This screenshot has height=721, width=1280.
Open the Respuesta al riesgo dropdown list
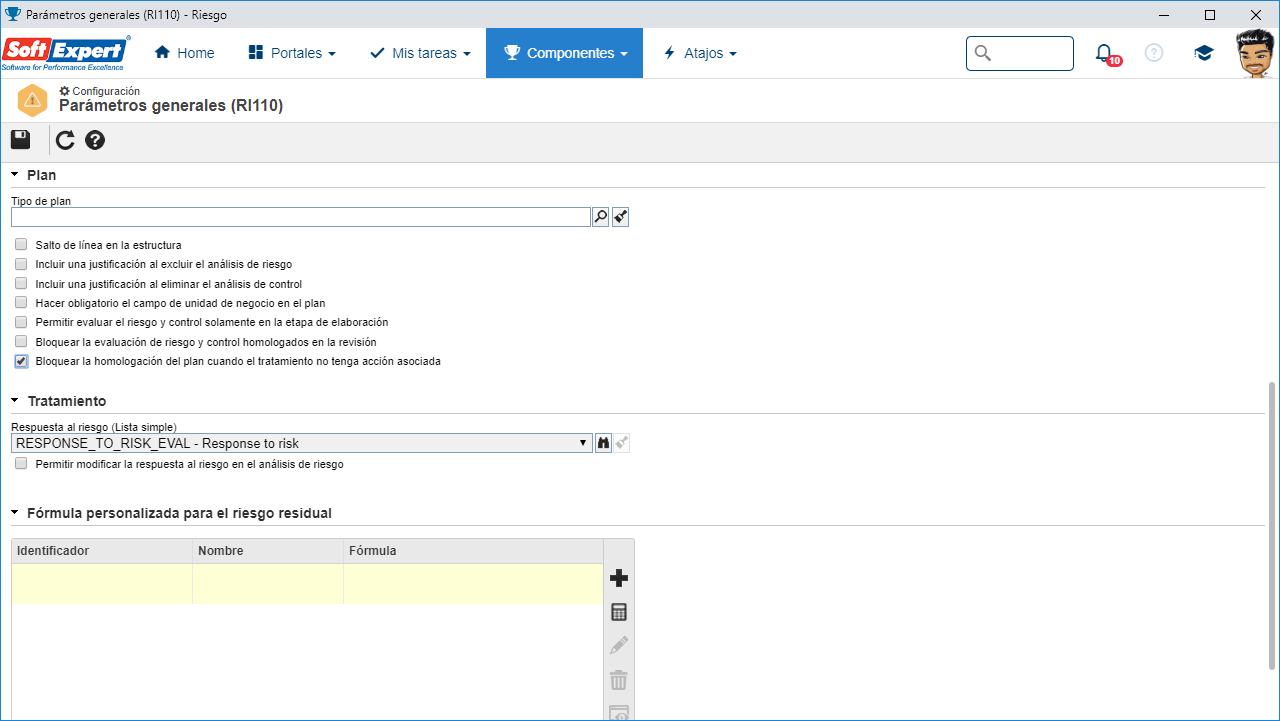(x=302, y=443)
